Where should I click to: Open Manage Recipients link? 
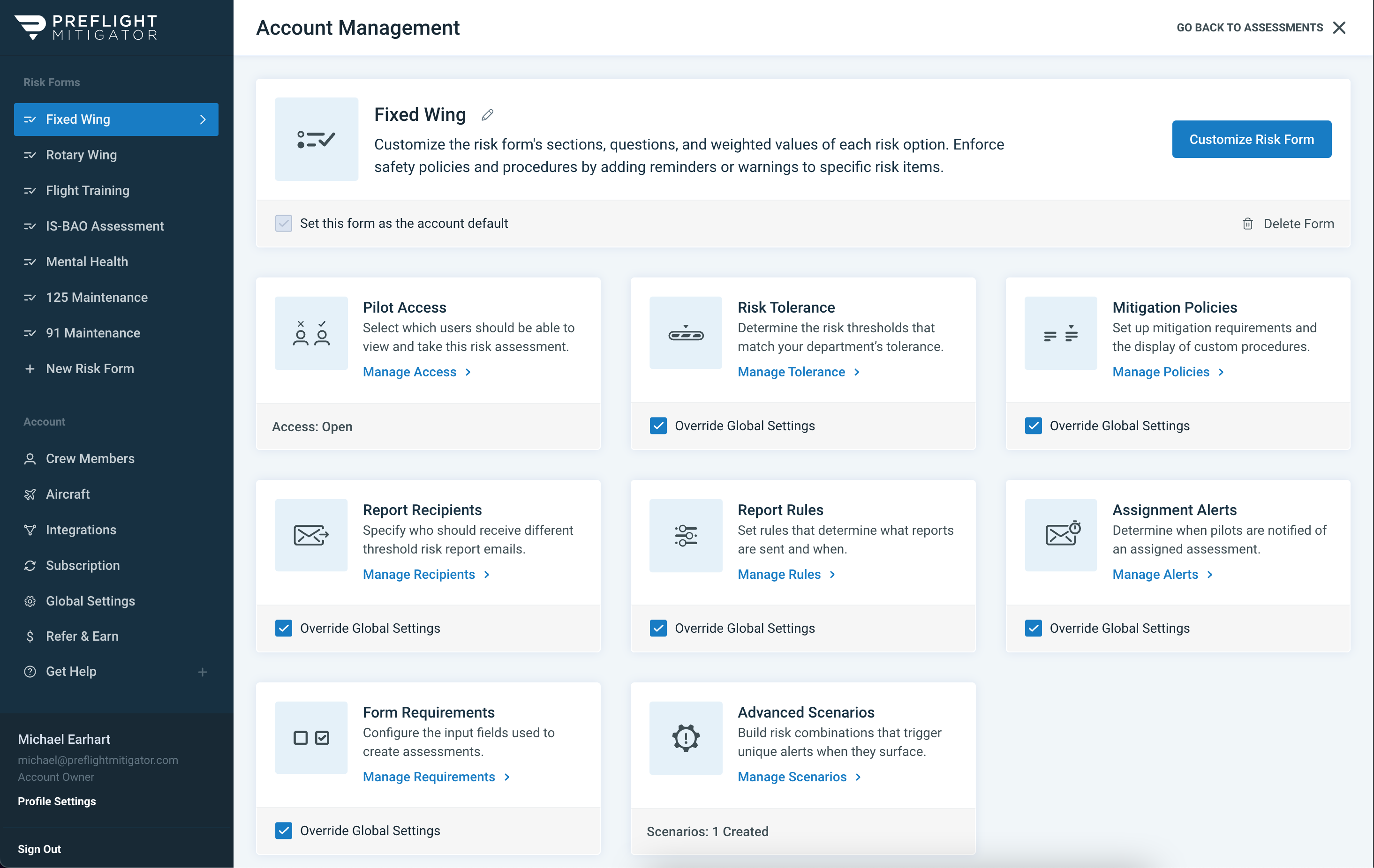click(x=419, y=574)
